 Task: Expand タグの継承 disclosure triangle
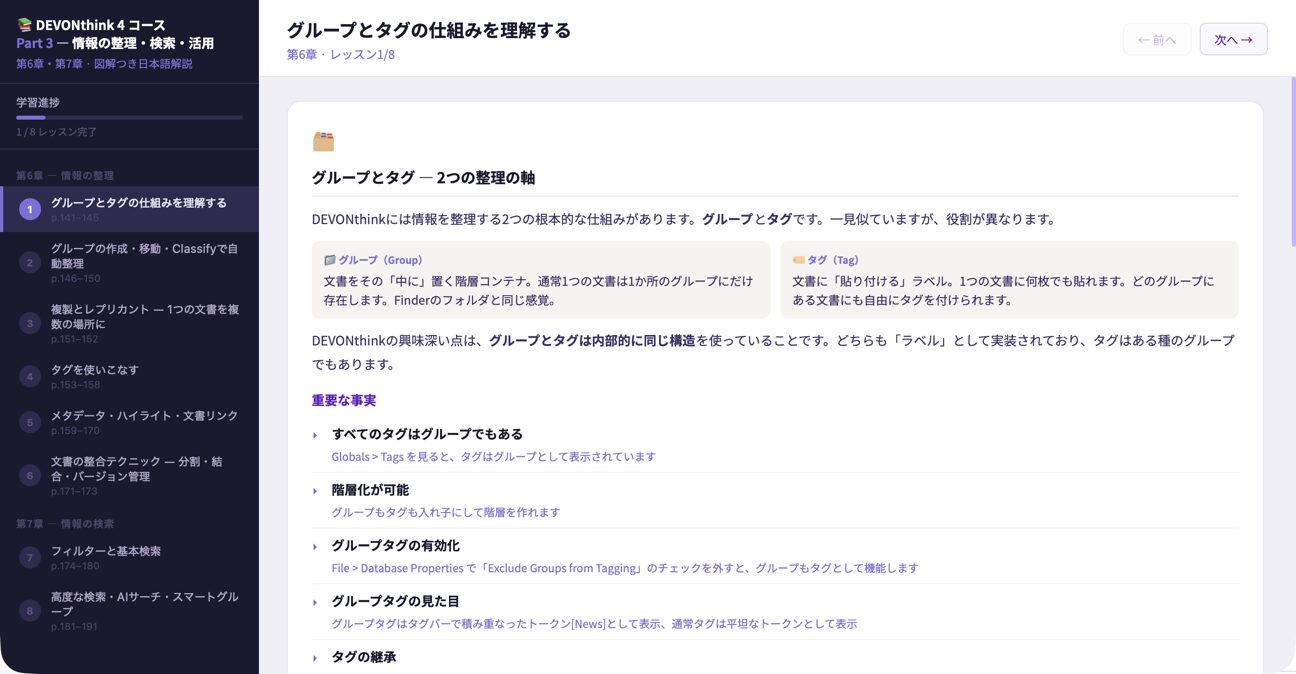pos(315,658)
